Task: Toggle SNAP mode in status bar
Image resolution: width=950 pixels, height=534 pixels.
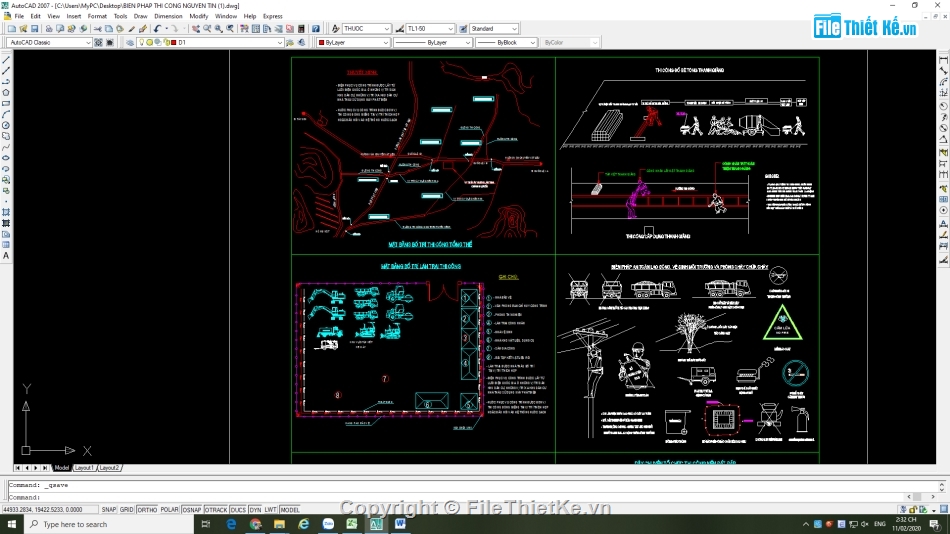Action: click(108, 510)
